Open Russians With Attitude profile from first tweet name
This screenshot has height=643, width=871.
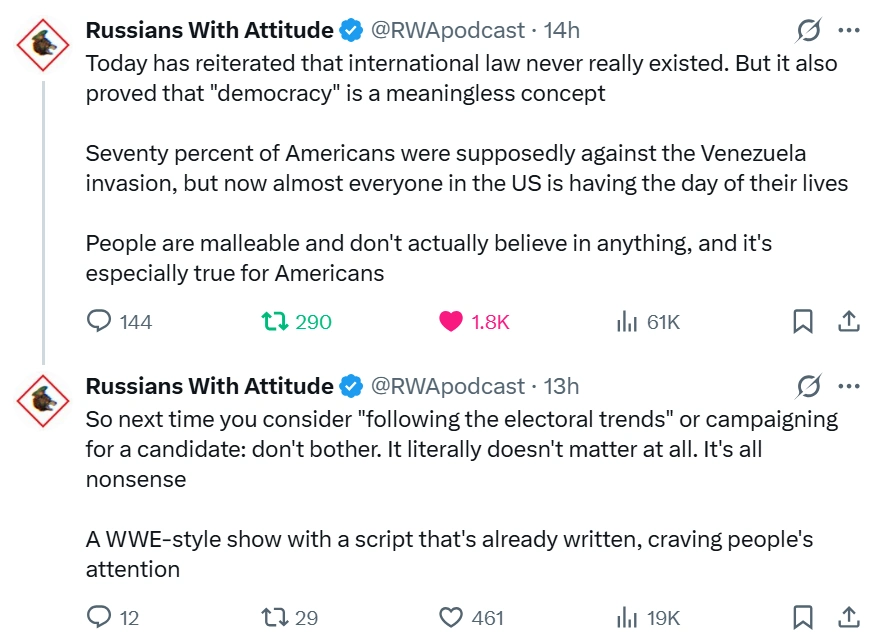tap(209, 31)
